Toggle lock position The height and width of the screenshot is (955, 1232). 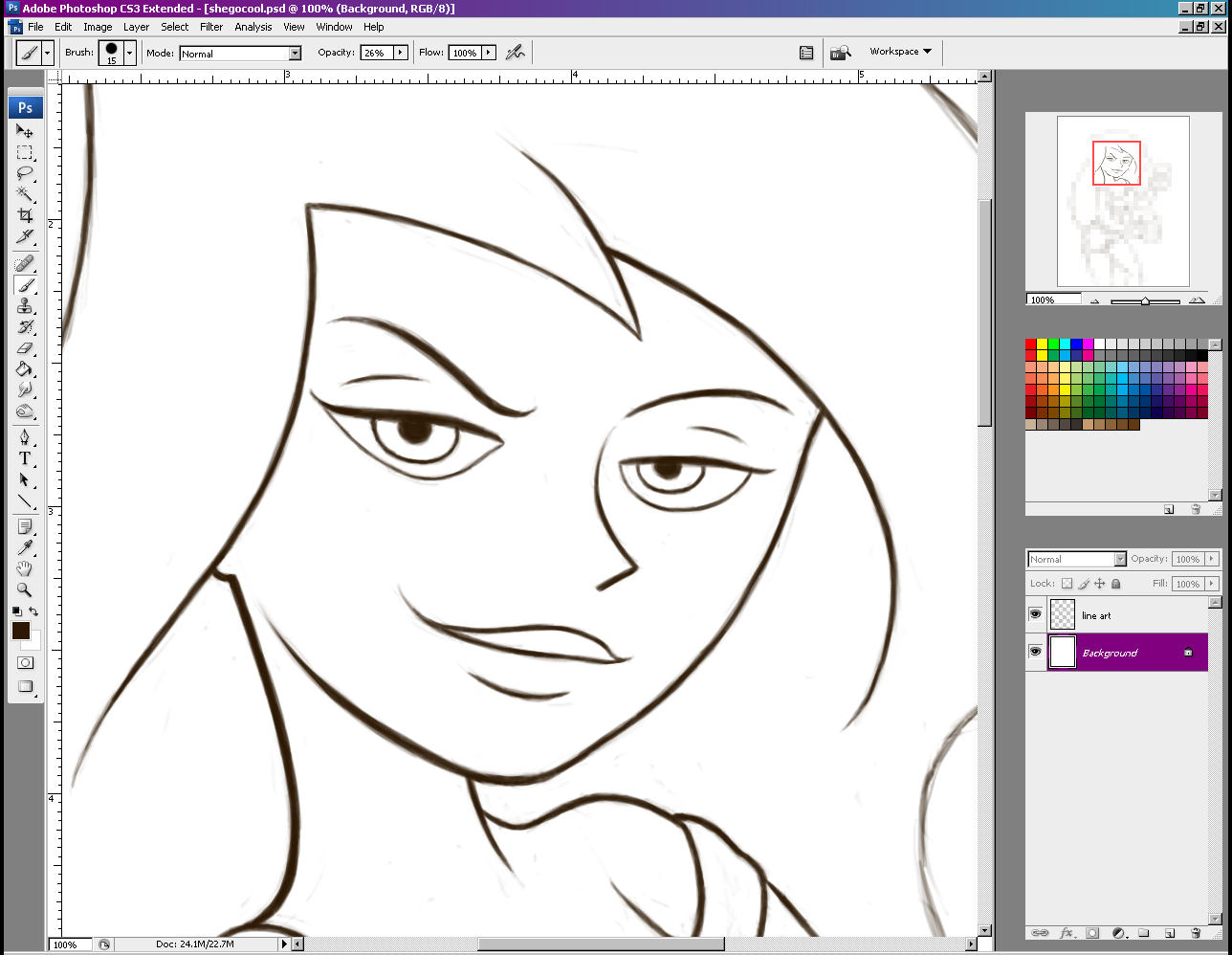tap(1100, 584)
